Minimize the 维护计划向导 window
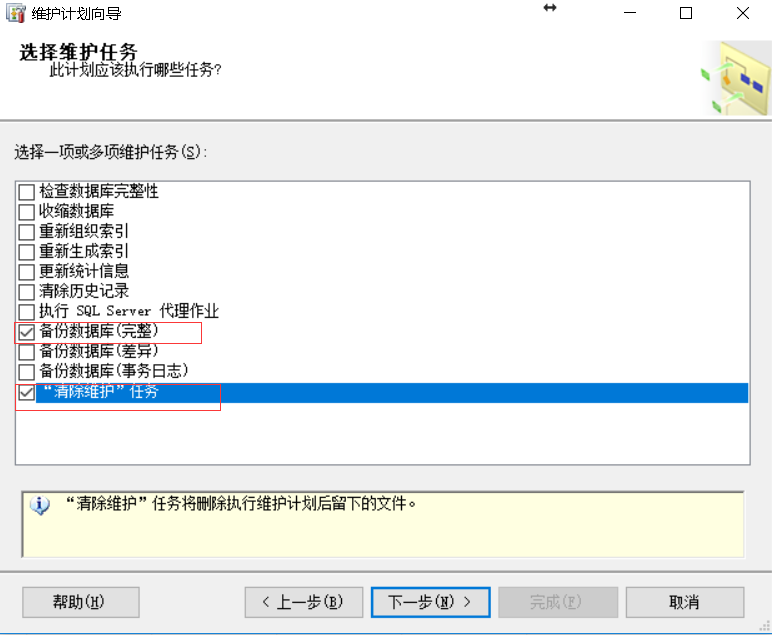The image size is (772, 635). tap(630, 13)
